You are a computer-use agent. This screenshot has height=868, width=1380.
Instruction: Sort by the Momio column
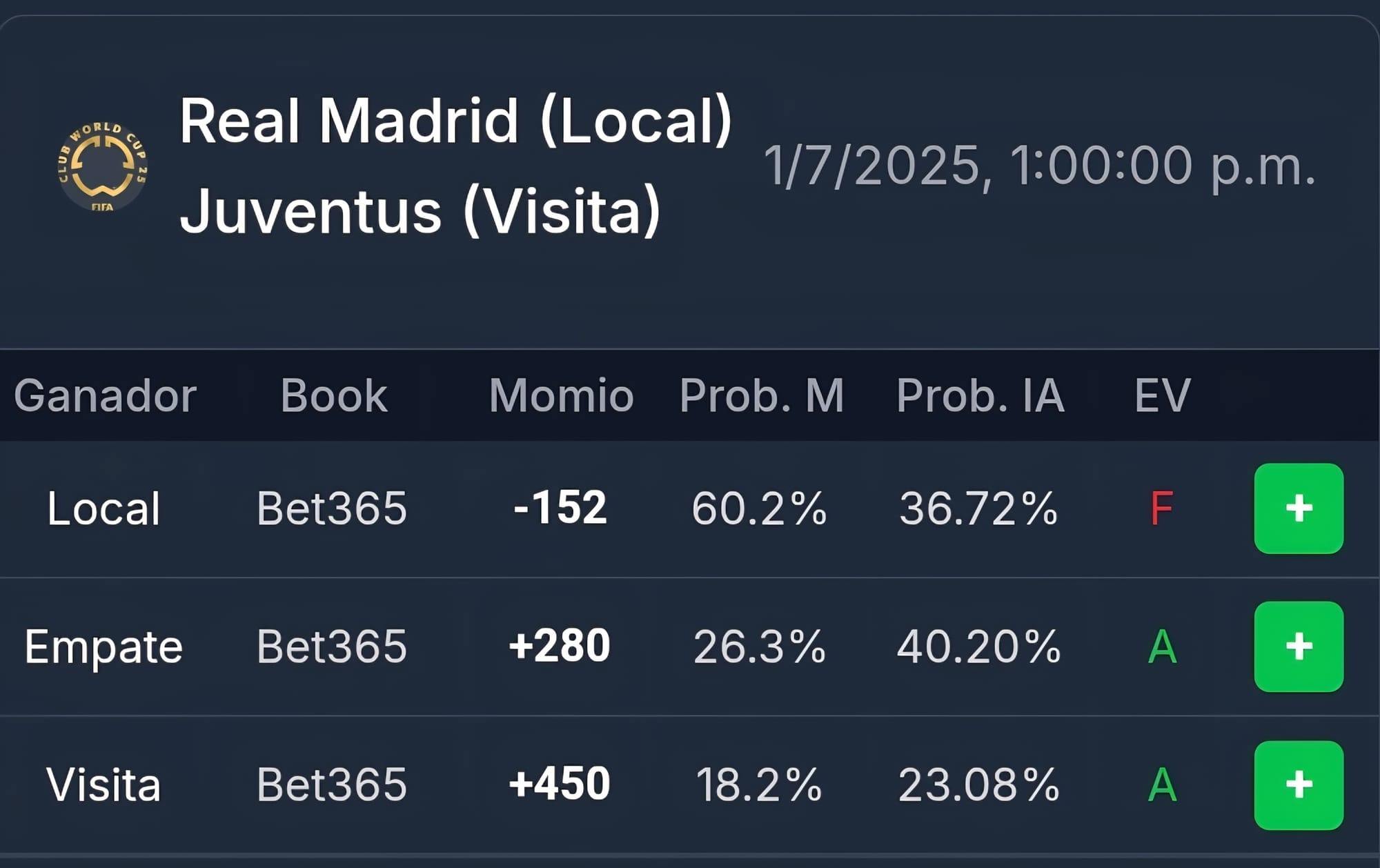tap(561, 395)
